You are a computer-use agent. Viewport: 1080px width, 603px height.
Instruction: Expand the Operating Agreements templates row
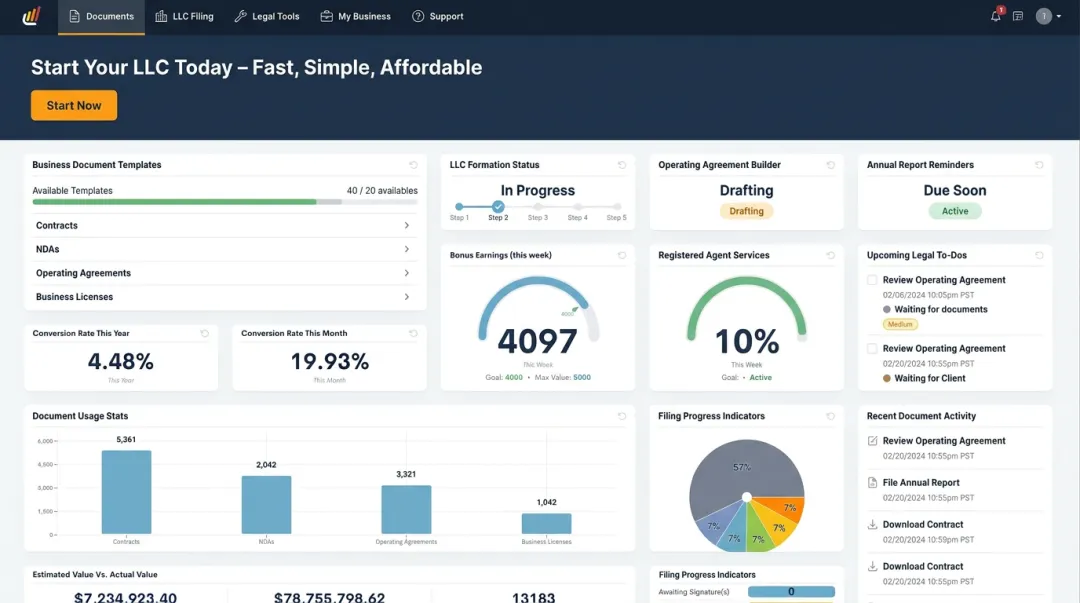tap(225, 273)
